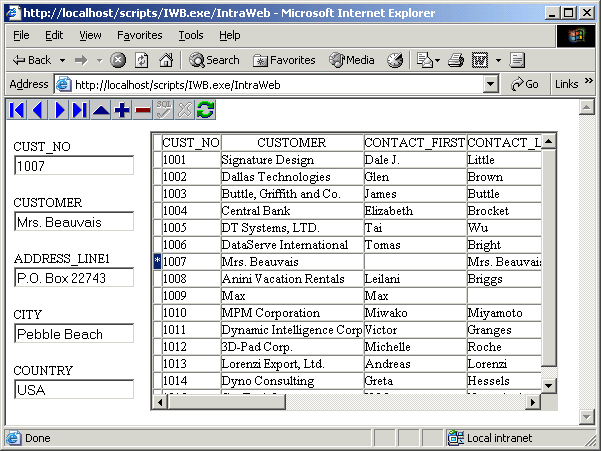Image resolution: width=601 pixels, height=451 pixels.
Task: Print the page with the printer icon
Action: [x=456, y=60]
